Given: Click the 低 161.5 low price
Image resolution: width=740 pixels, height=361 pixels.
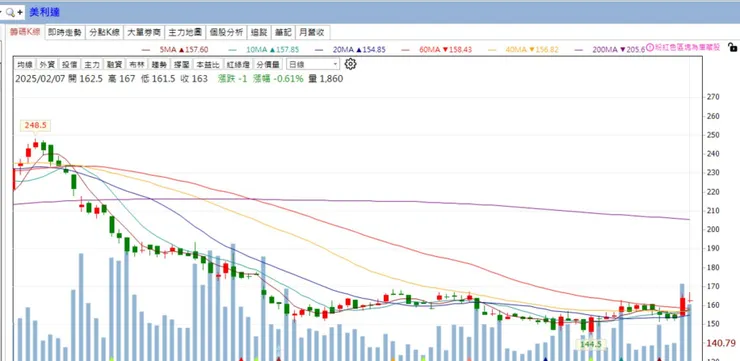Looking at the screenshot, I should [158, 79].
